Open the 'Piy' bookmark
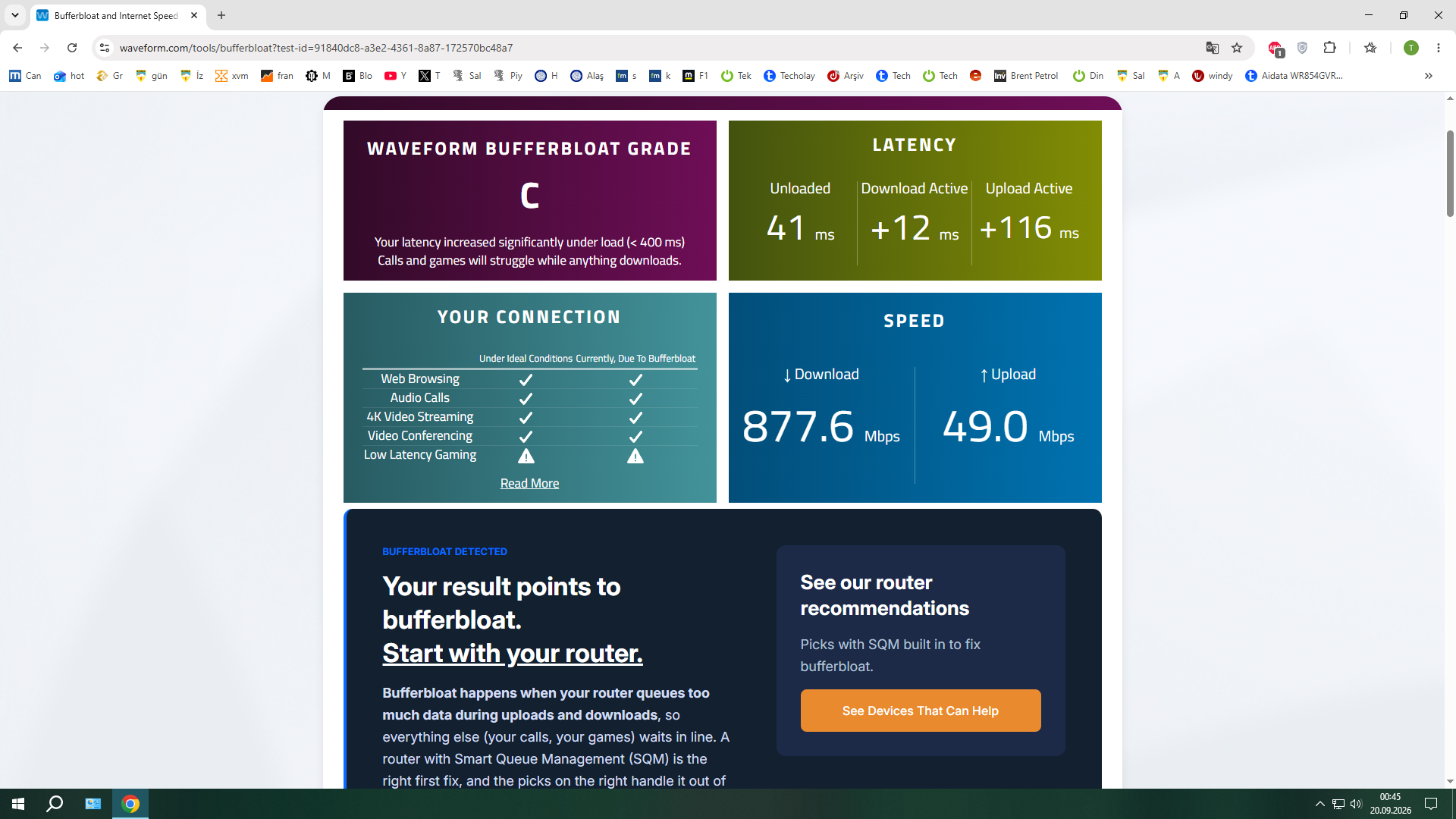The width and height of the screenshot is (1456, 819). click(508, 76)
